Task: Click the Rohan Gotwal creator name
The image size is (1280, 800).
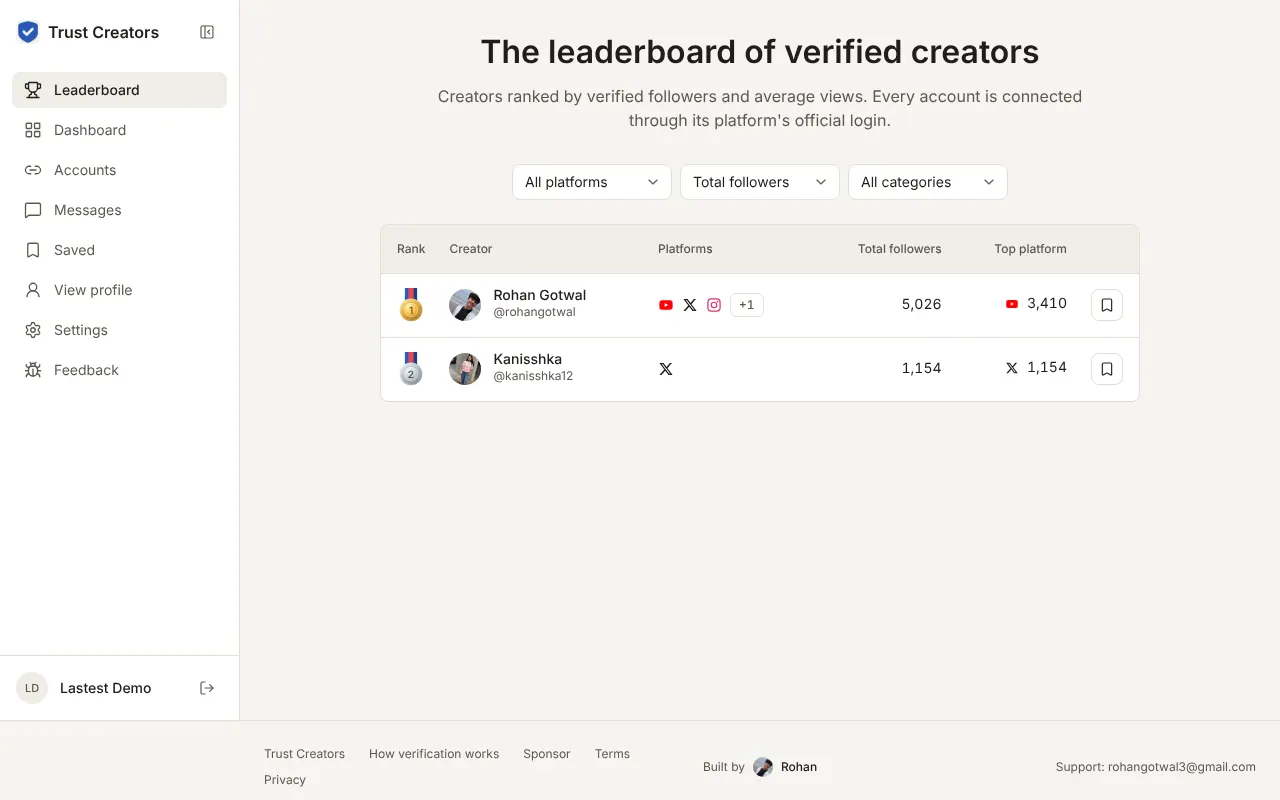Action: coord(540,295)
